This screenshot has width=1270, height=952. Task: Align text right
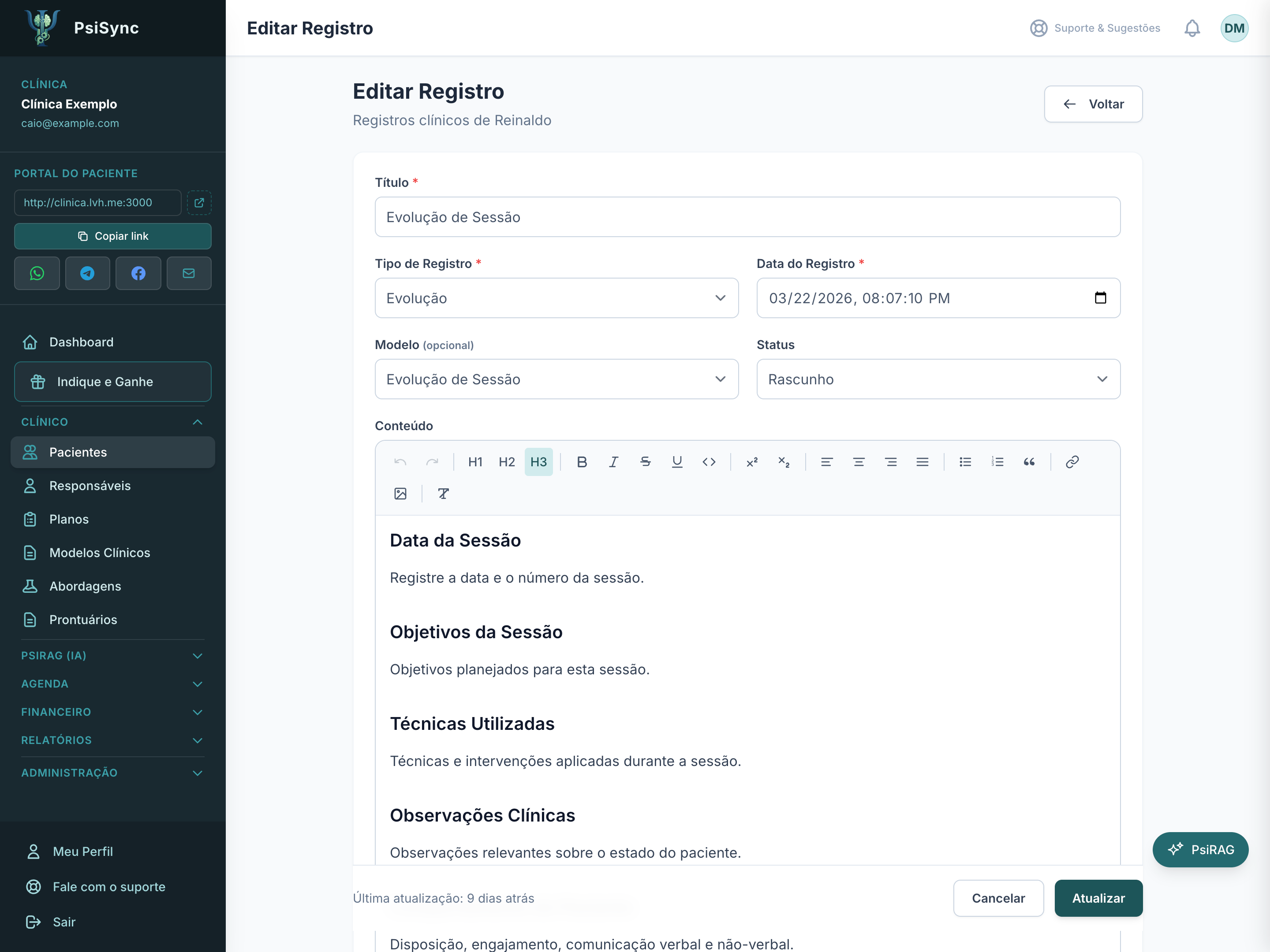pos(890,462)
